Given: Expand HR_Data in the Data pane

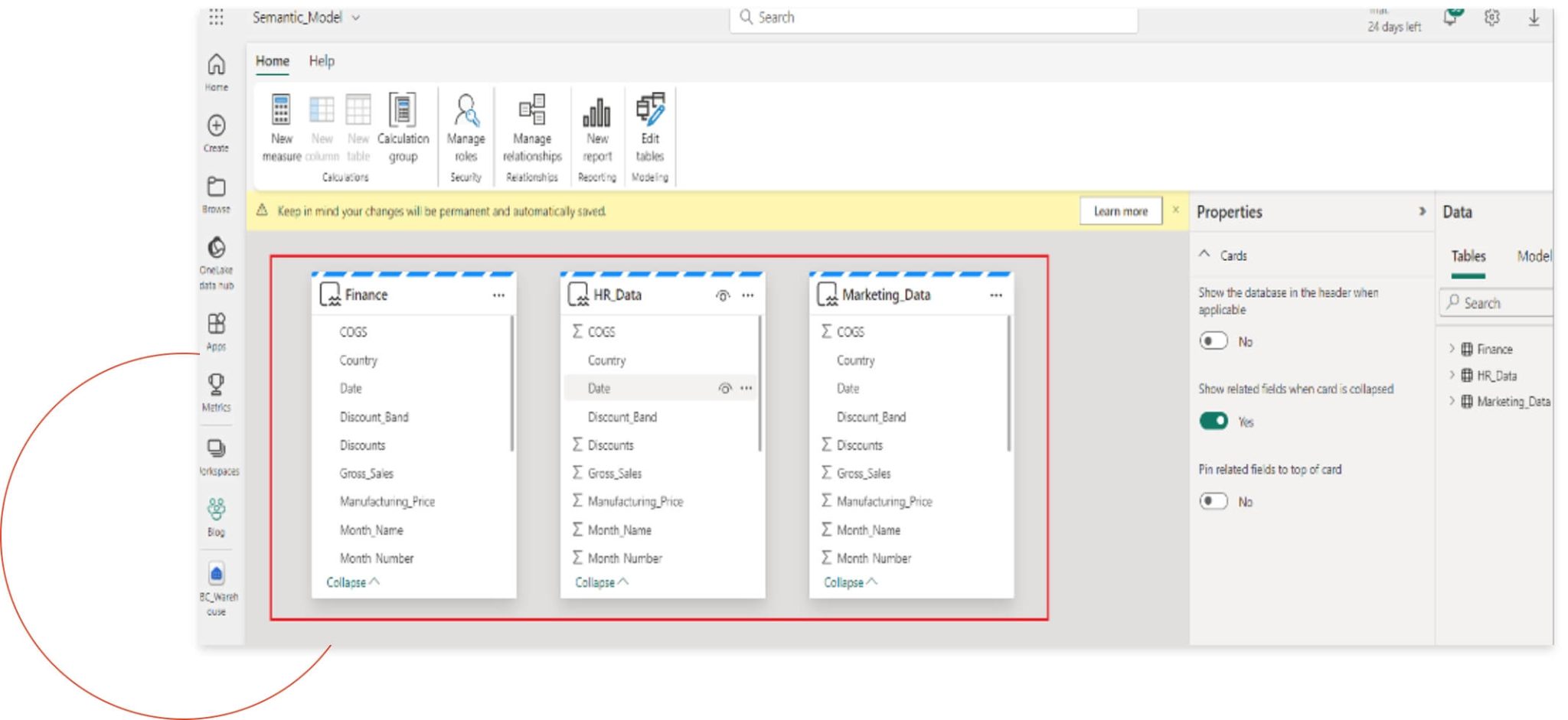Looking at the screenshot, I should [1452, 375].
